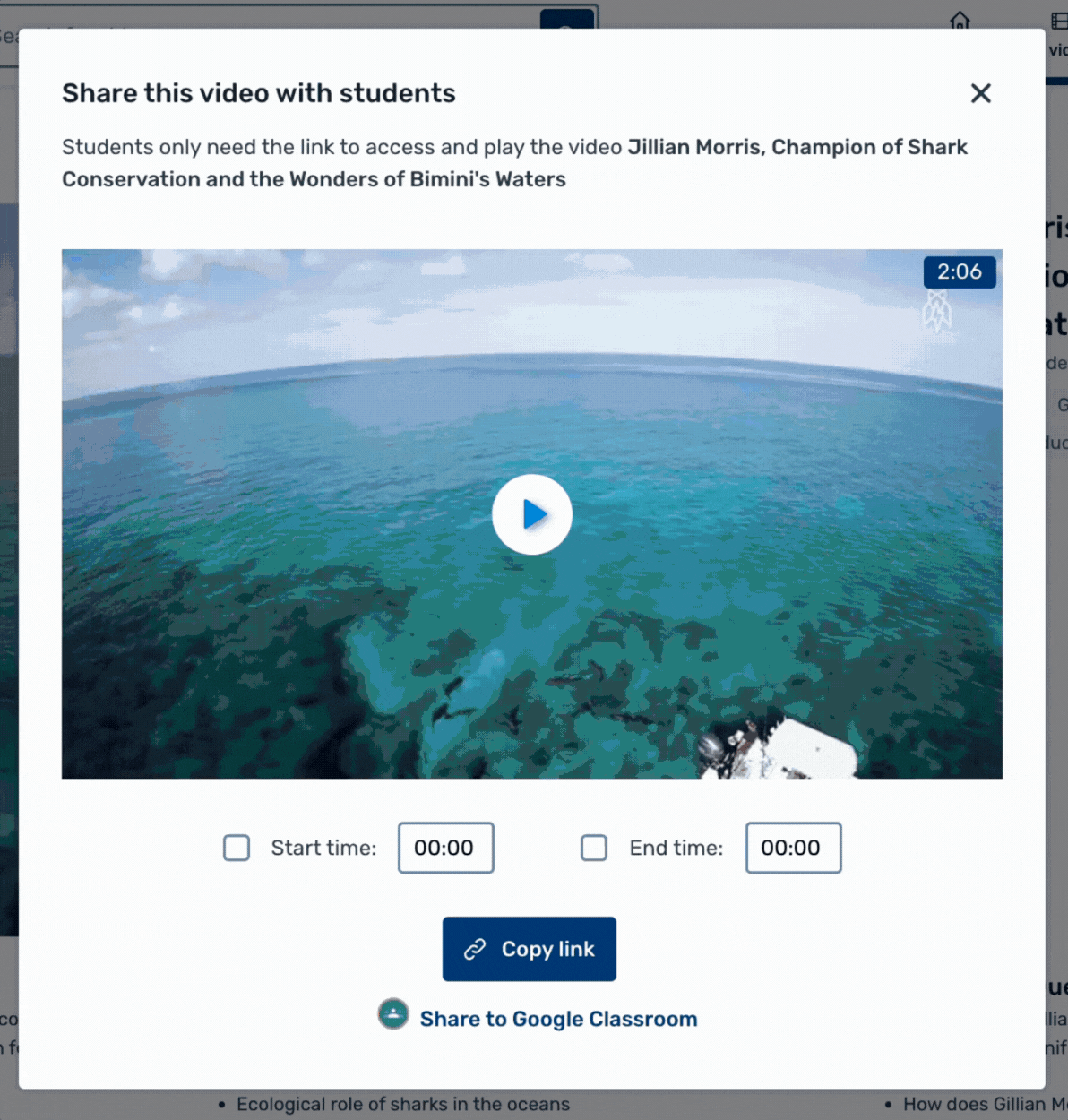The image size is (1068, 1120).
Task: Enable the Start time checkbox
Action: coord(237,848)
